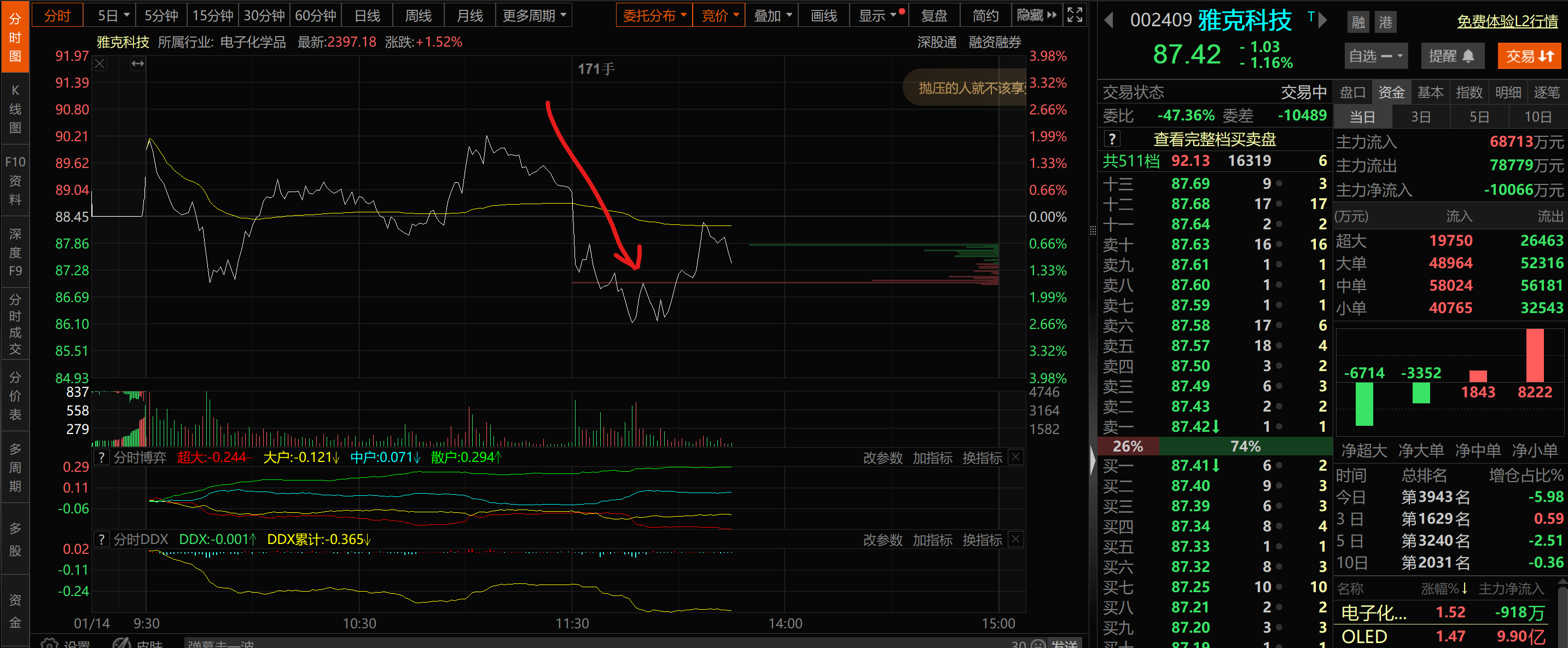Open the 免费体验L2行情 link

[x=1507, y=22]
